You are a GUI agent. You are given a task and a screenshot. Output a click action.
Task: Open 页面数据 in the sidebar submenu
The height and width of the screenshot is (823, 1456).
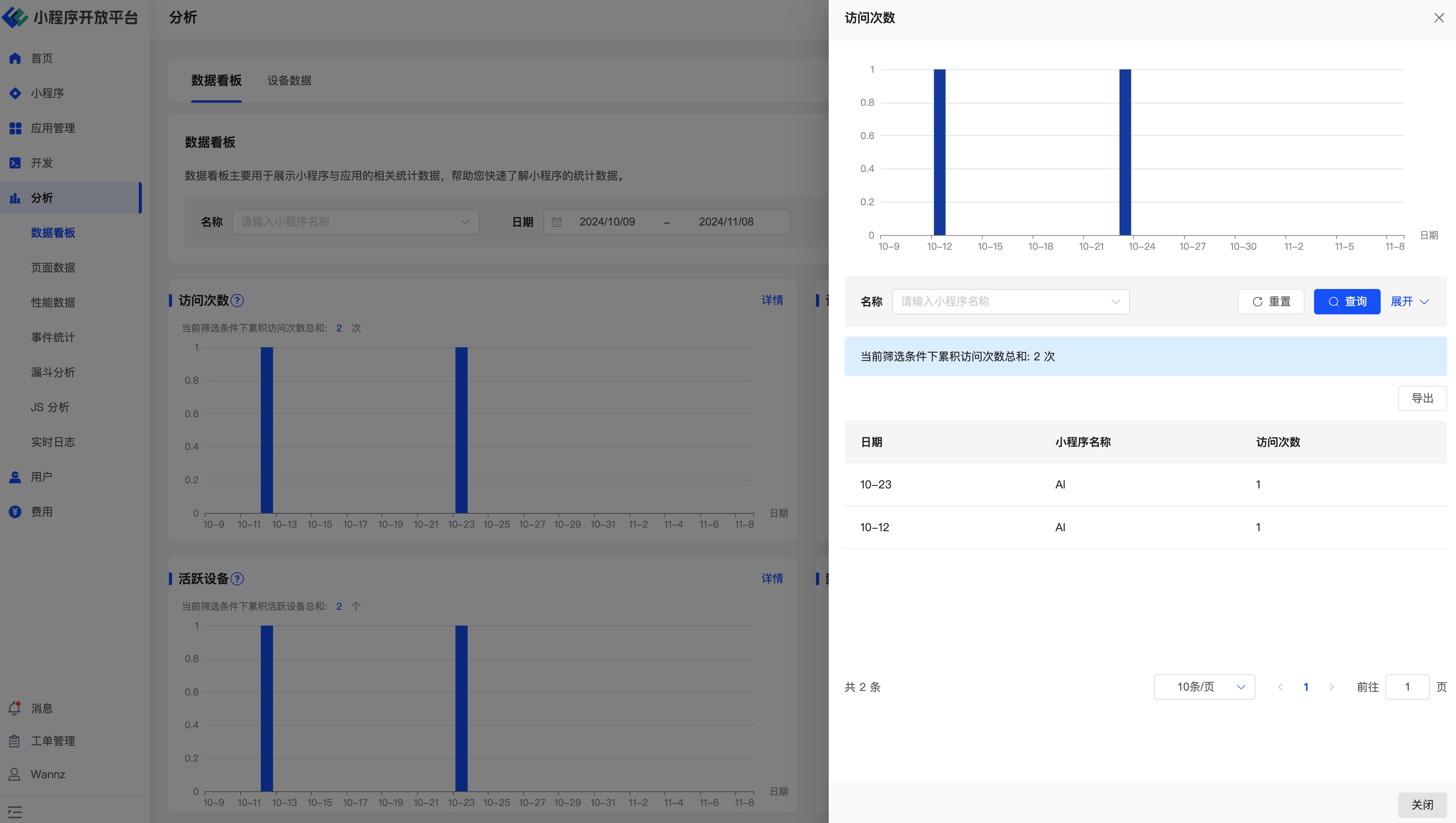(x=53, y=267)
